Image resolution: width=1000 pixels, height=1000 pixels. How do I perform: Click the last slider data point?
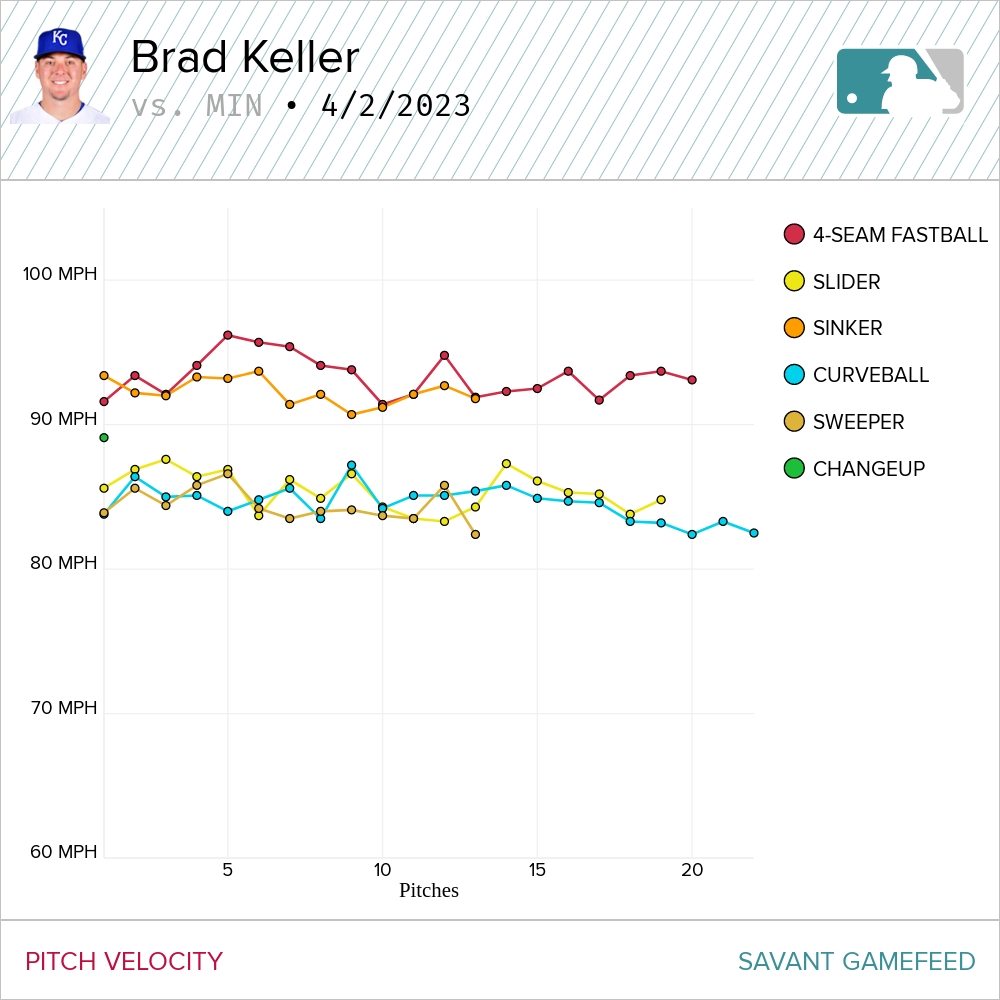[661, 500]
